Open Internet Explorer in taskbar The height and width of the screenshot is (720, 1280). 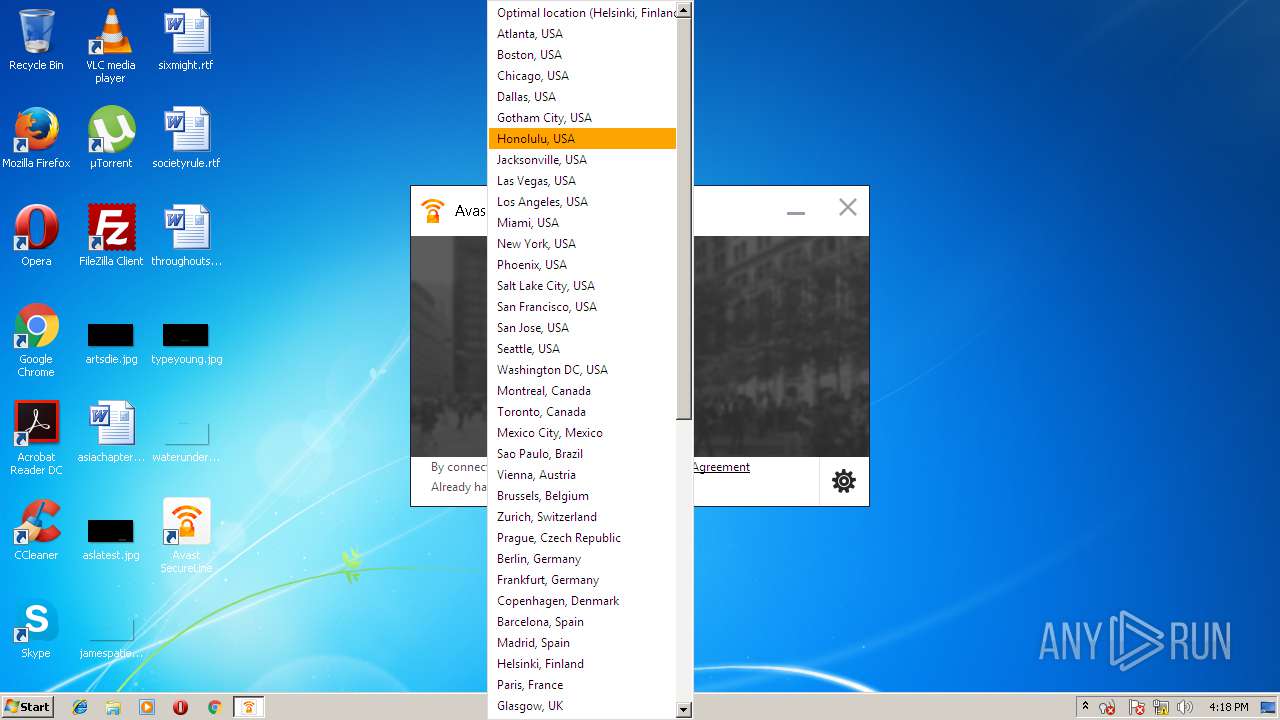pyautogui.click(x=80, y=707)
